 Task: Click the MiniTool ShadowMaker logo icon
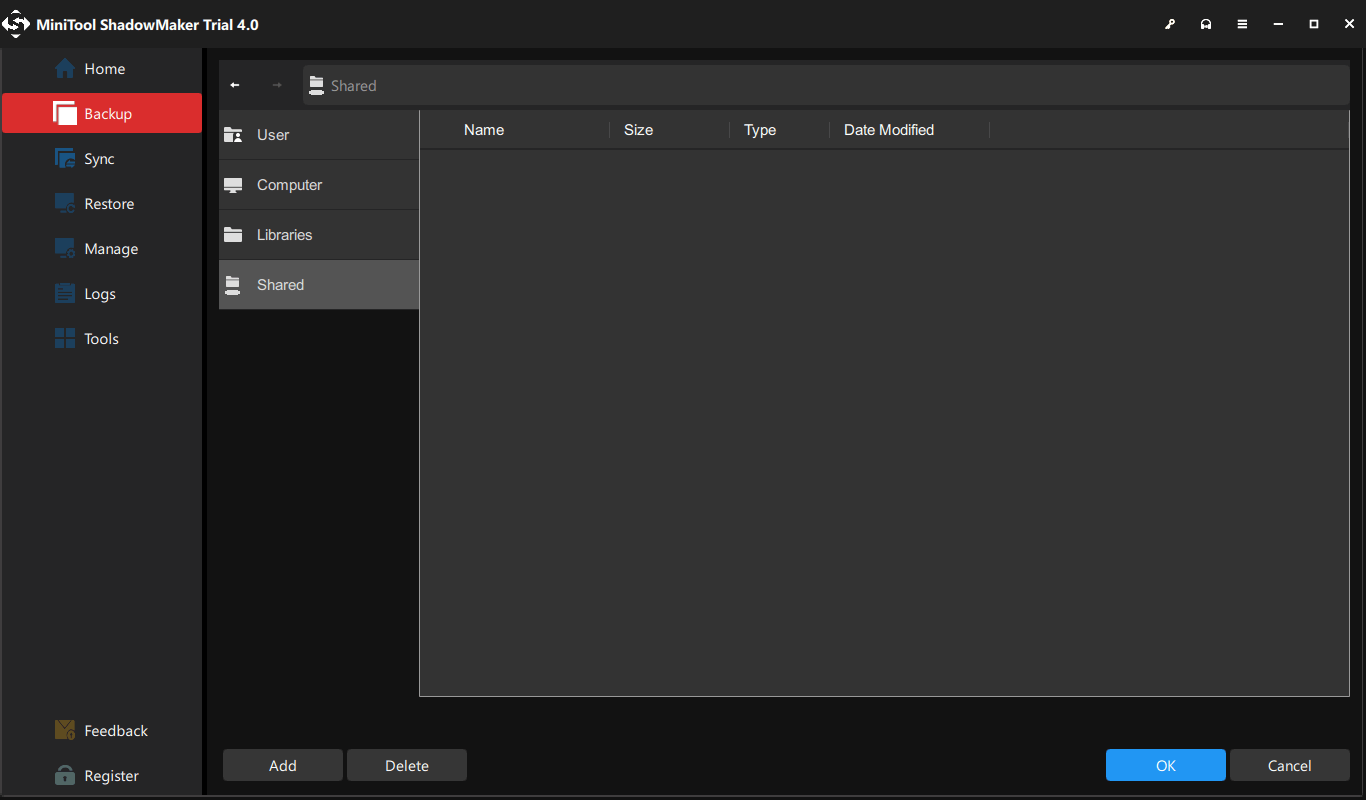point(17,24)
